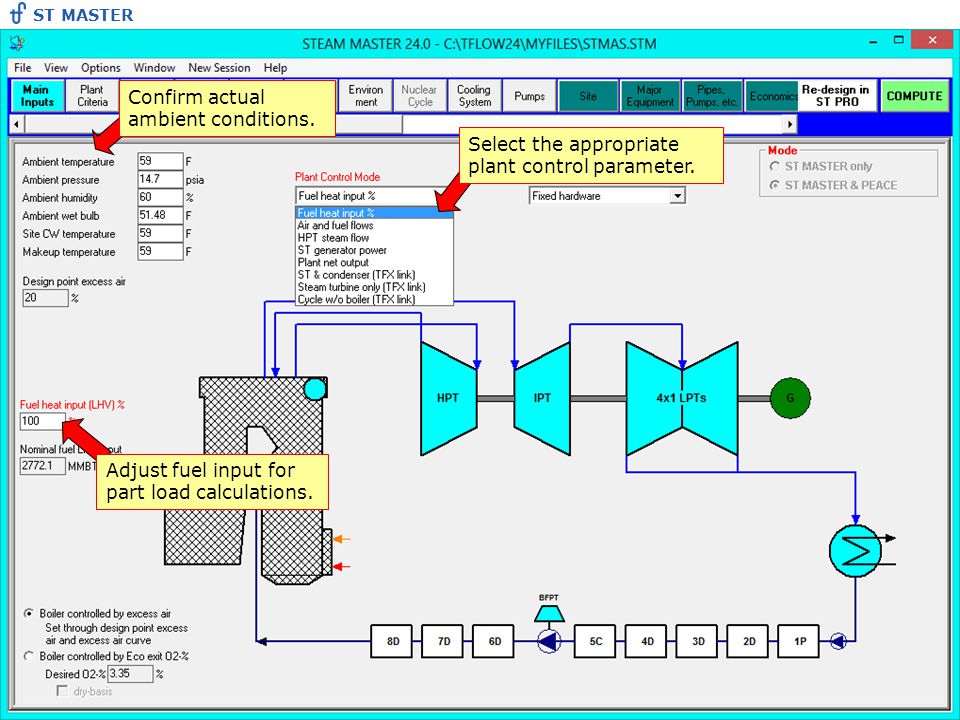Select feedwater heater 6D
Screen dimensions: 960x720
tap(494, 642)
